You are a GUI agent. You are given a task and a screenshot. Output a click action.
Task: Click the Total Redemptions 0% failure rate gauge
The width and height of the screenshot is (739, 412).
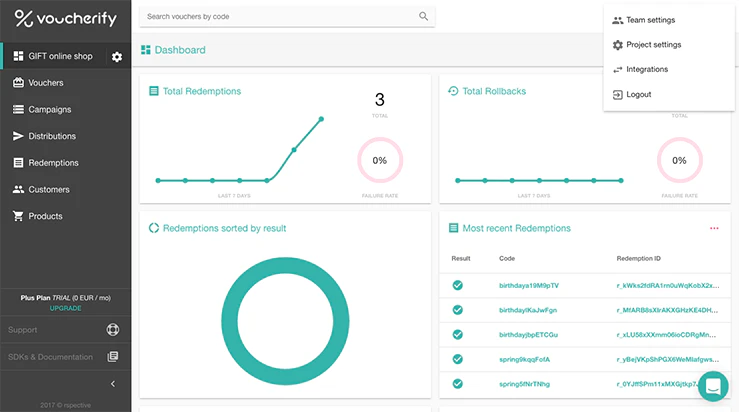(x=380, y=160)
